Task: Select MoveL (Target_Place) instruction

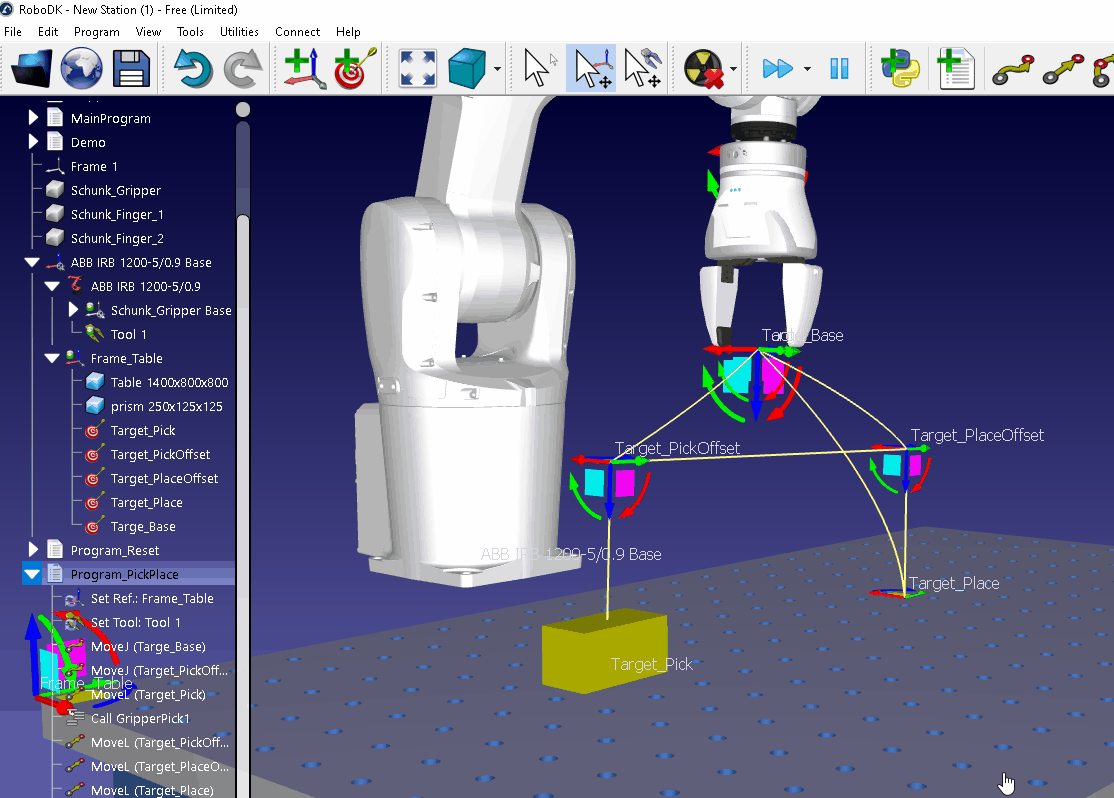Action: [152, 790]
